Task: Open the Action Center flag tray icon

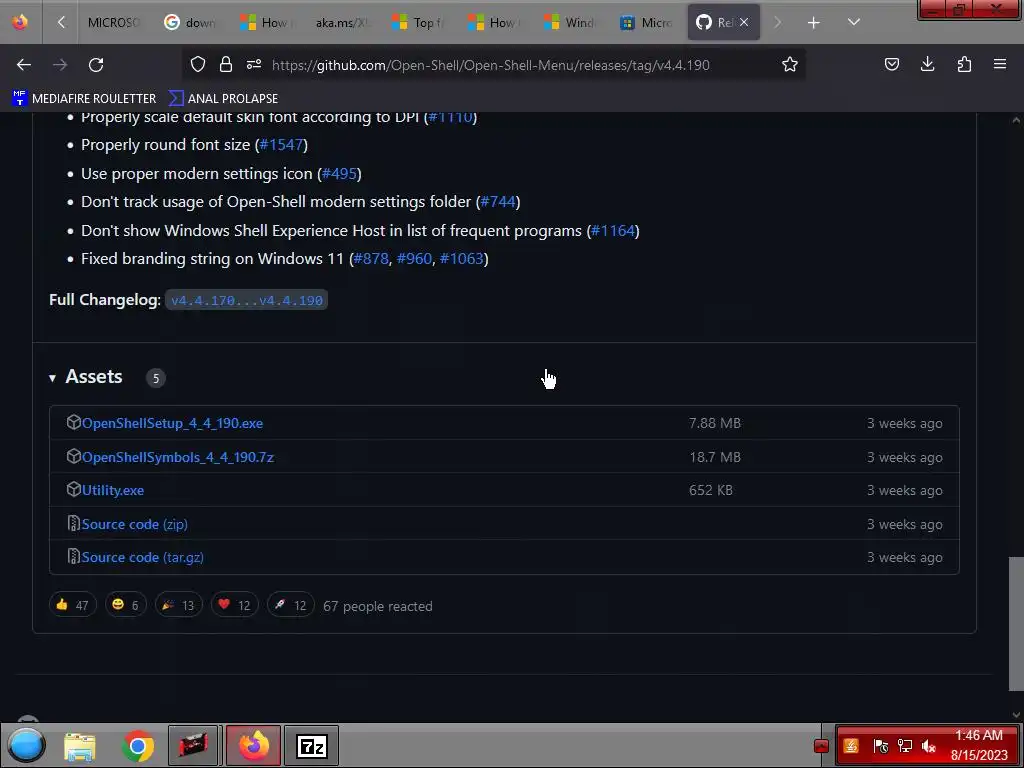Action: tap(880, 746)
